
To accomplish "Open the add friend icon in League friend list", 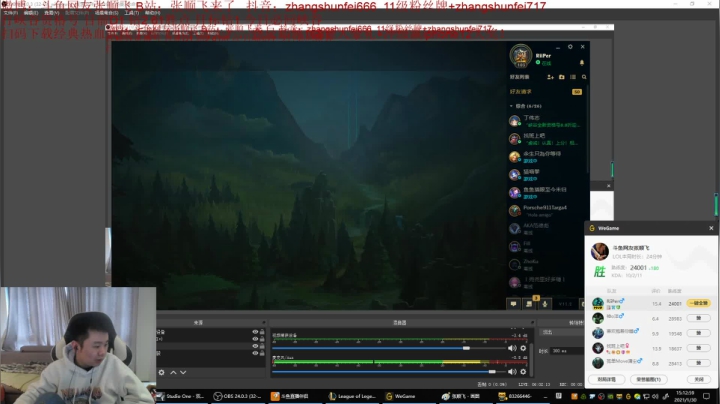I will pos(550,77).
